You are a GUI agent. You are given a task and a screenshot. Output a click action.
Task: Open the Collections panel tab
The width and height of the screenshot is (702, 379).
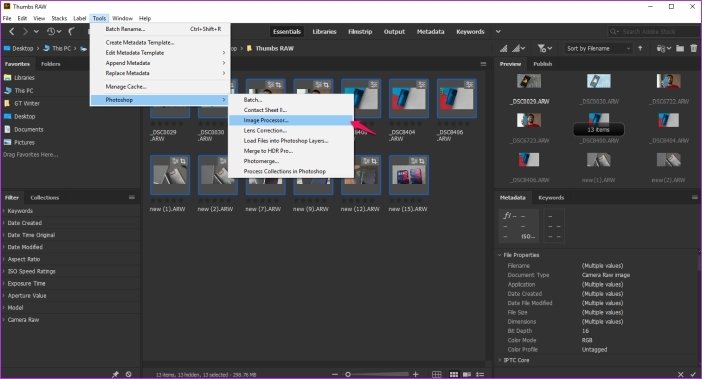(44, 197)
